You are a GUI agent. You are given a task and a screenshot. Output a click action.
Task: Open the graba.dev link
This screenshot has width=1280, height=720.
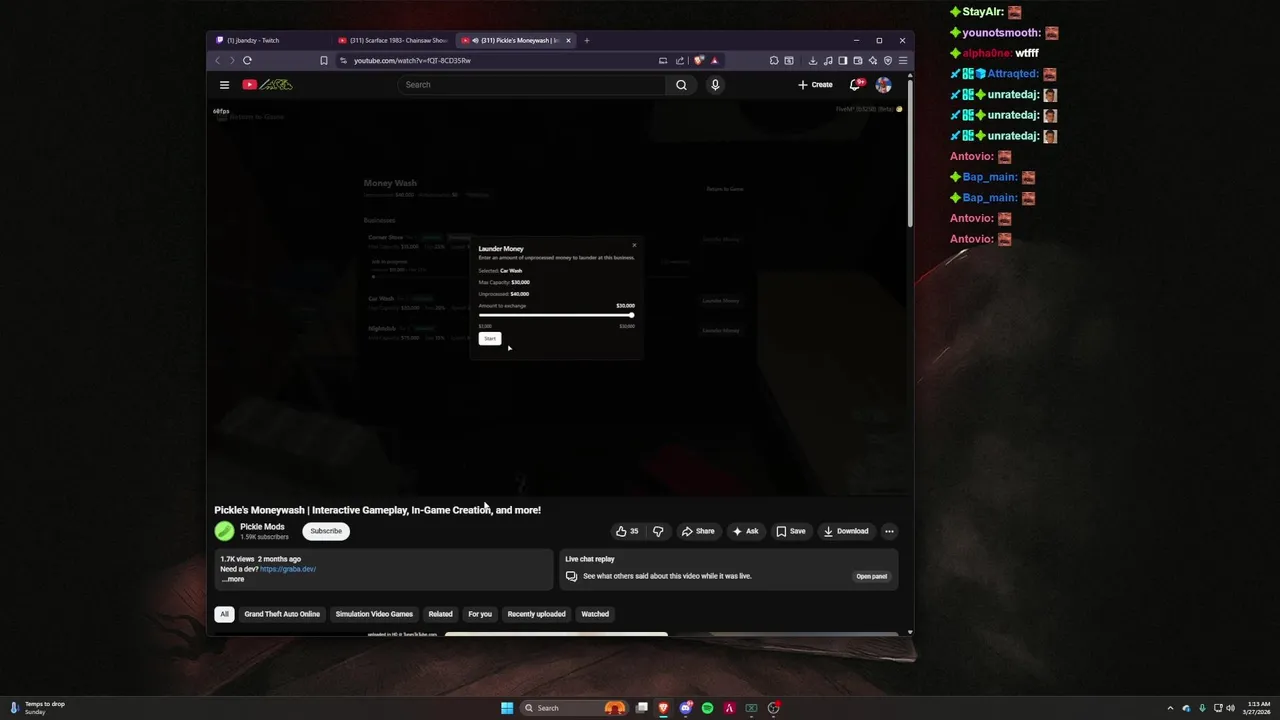[288, 569]
